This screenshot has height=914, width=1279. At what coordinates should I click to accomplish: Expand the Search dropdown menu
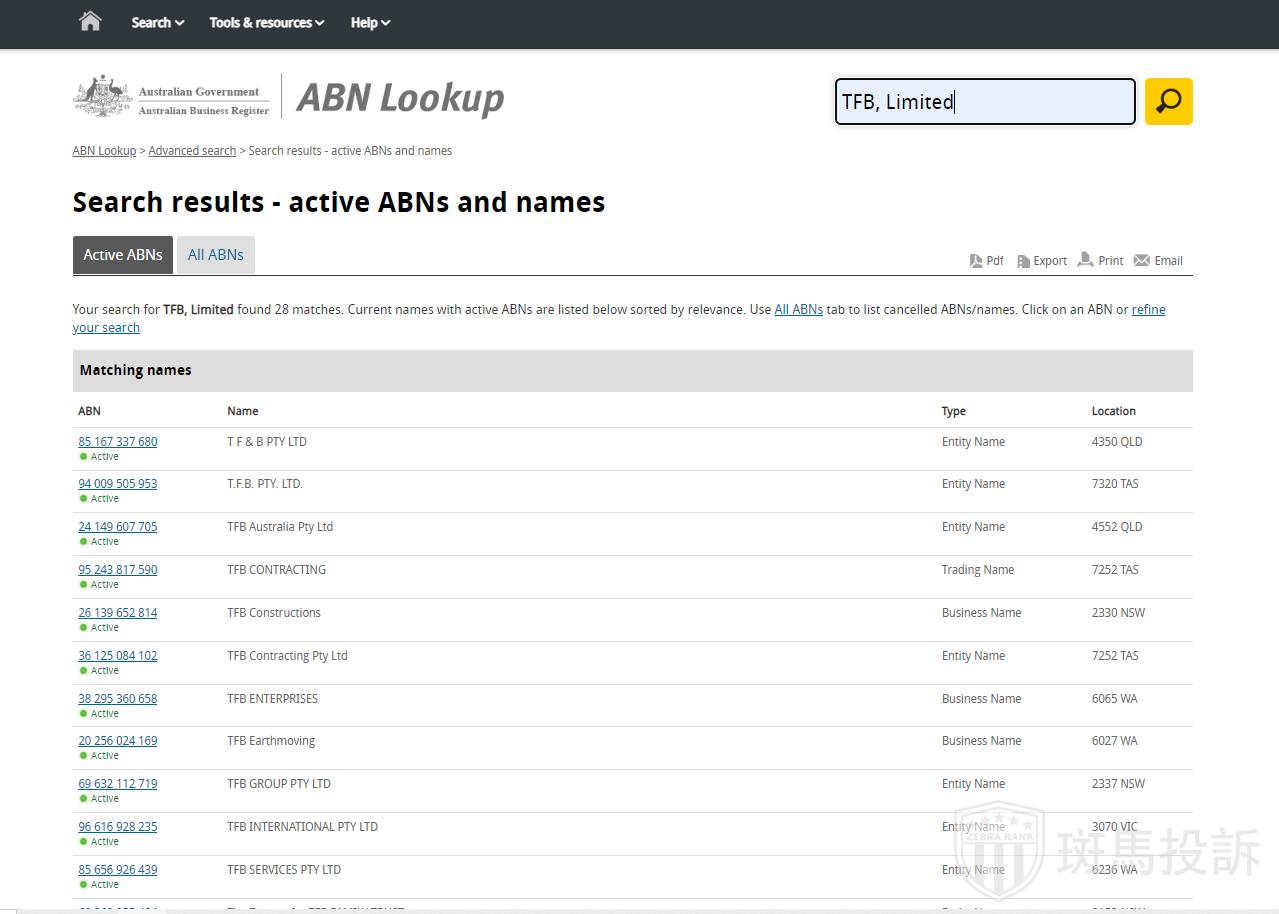point(157,23)
